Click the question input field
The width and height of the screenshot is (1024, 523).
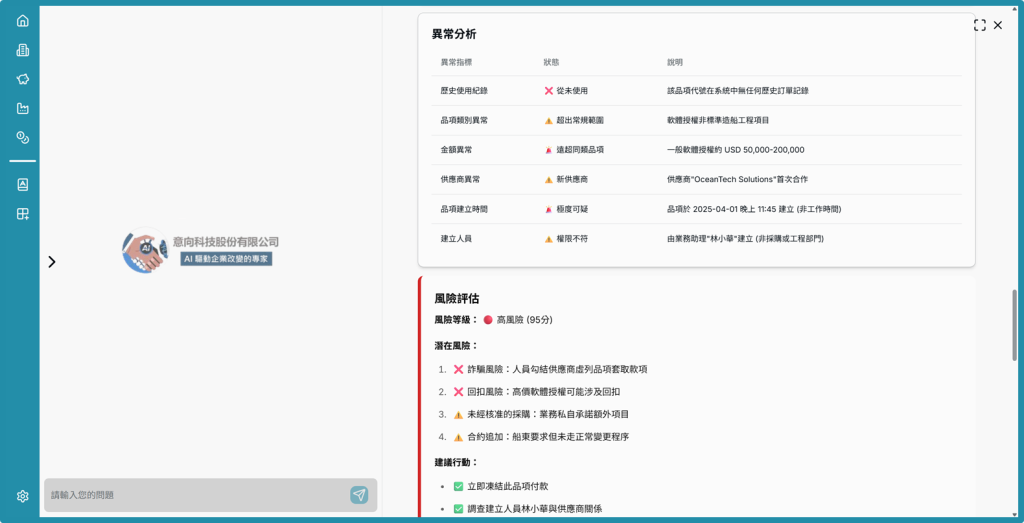[197, 495]
